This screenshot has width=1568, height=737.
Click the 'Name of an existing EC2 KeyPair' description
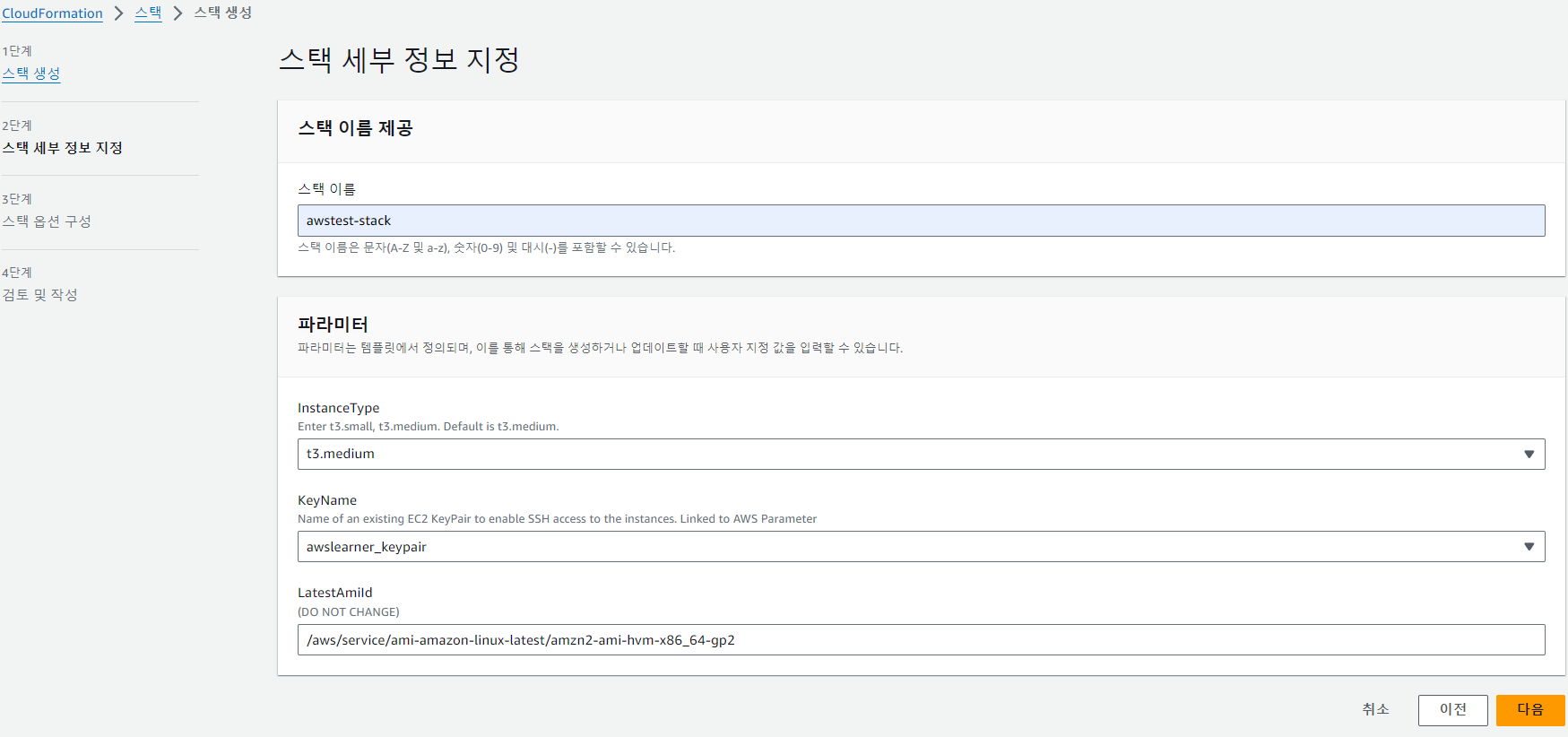pos(557,519)
